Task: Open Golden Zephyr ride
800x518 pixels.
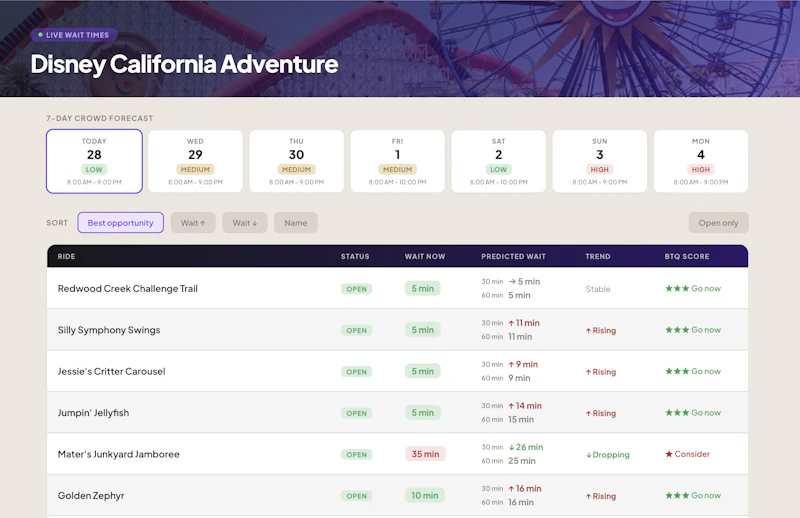Action: (x=91, y=496)
